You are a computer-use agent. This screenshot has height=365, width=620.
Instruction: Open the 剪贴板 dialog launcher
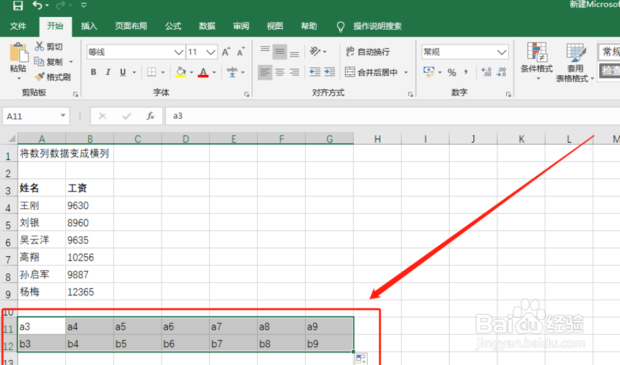click(75, 94)
